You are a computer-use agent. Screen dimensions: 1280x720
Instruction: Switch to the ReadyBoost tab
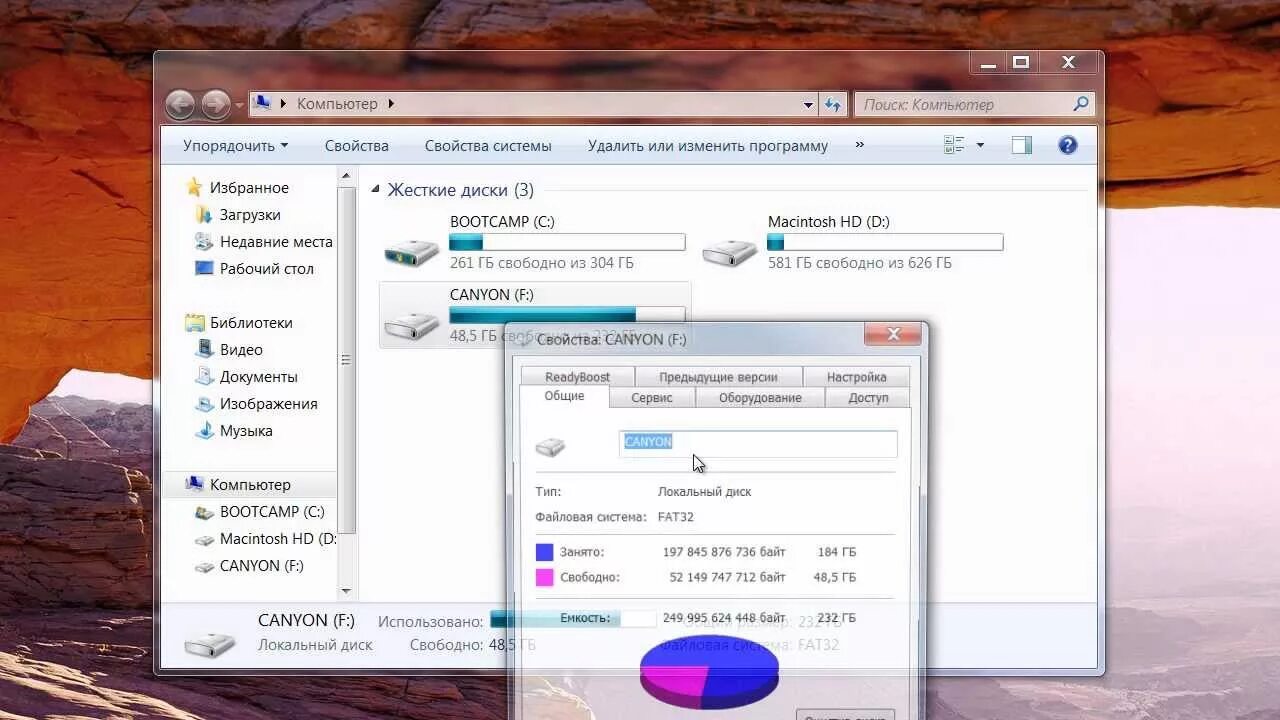pos(577,377)
